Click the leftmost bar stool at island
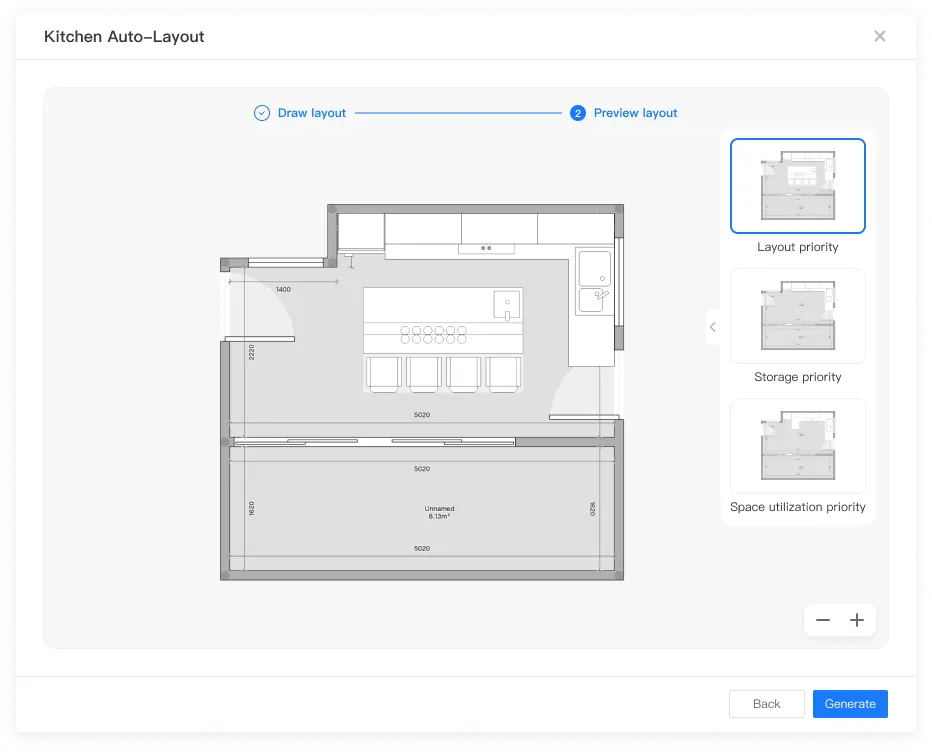This screenshot has width=932, height=752. tap(384, 373)
